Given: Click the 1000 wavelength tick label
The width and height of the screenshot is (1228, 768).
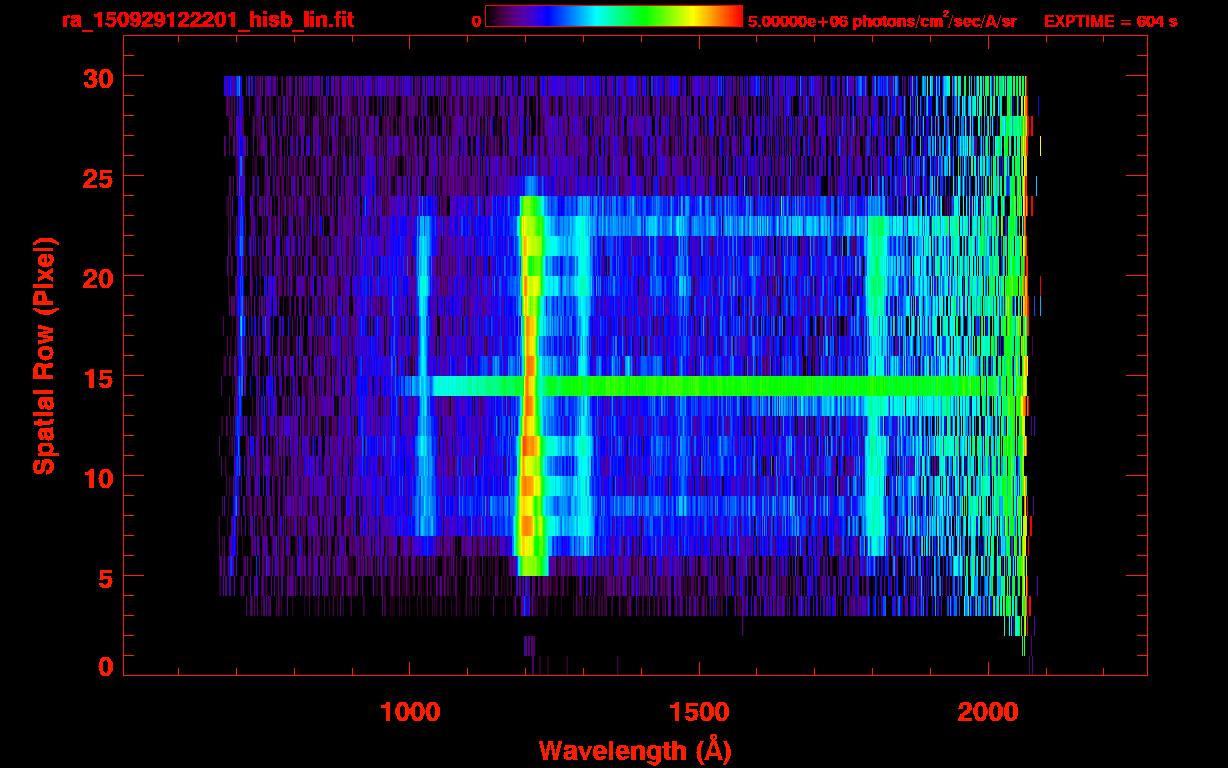Looking at the screenshot, I should (410, 712).
